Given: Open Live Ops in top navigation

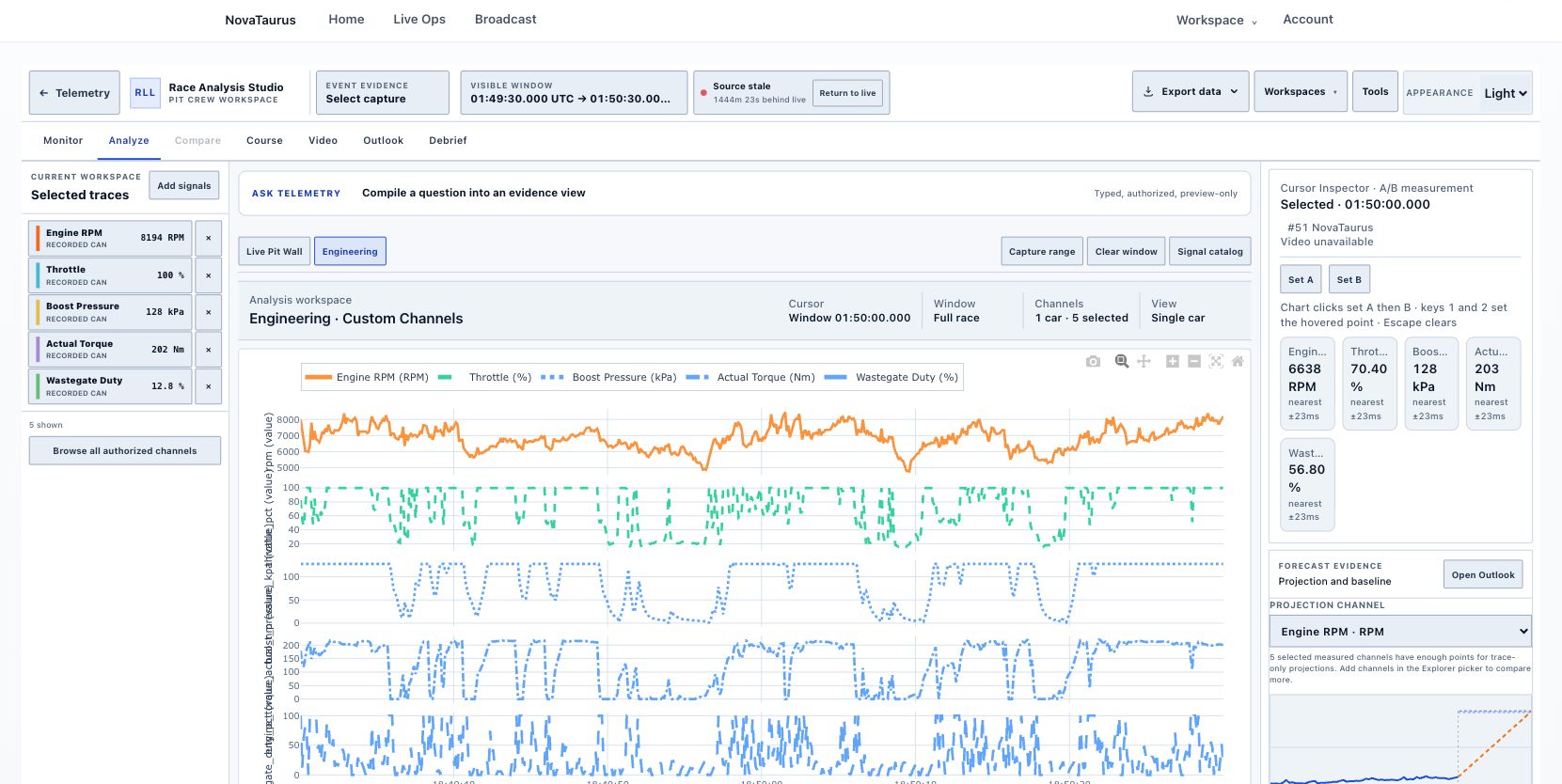Looking at the screenshot, I should pyautogui.click(x=419, y=19).
